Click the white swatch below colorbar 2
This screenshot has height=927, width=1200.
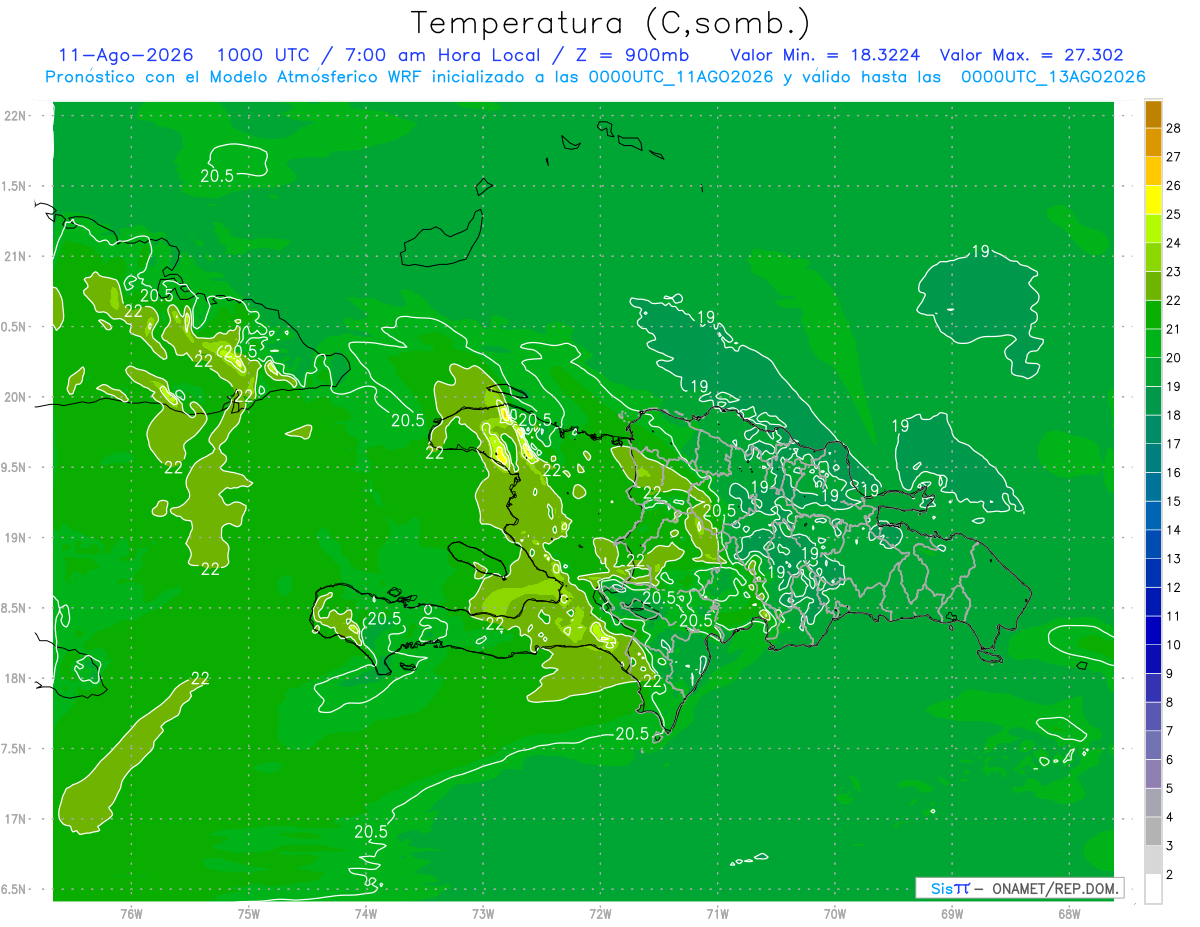tap(1153, 889)
